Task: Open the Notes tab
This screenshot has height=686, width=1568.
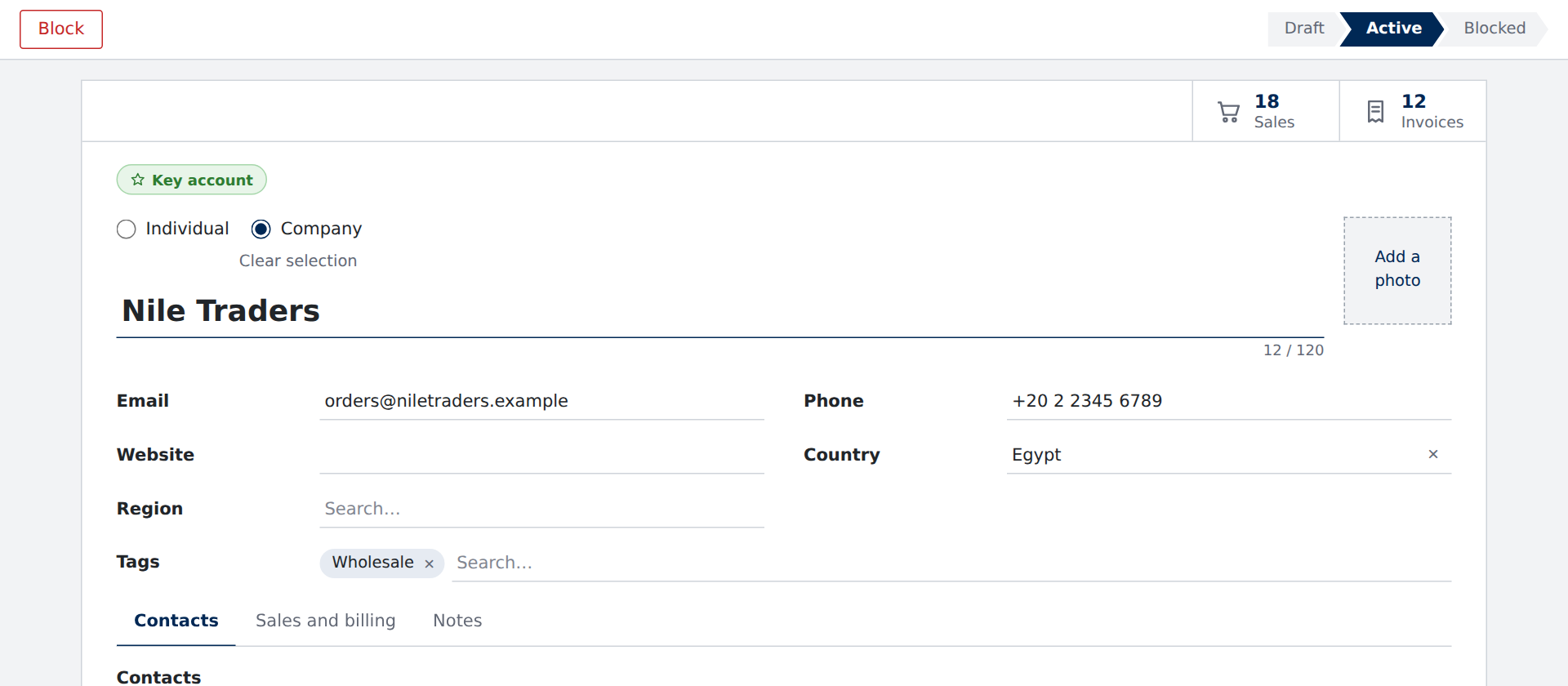Action: coord(457,621)
